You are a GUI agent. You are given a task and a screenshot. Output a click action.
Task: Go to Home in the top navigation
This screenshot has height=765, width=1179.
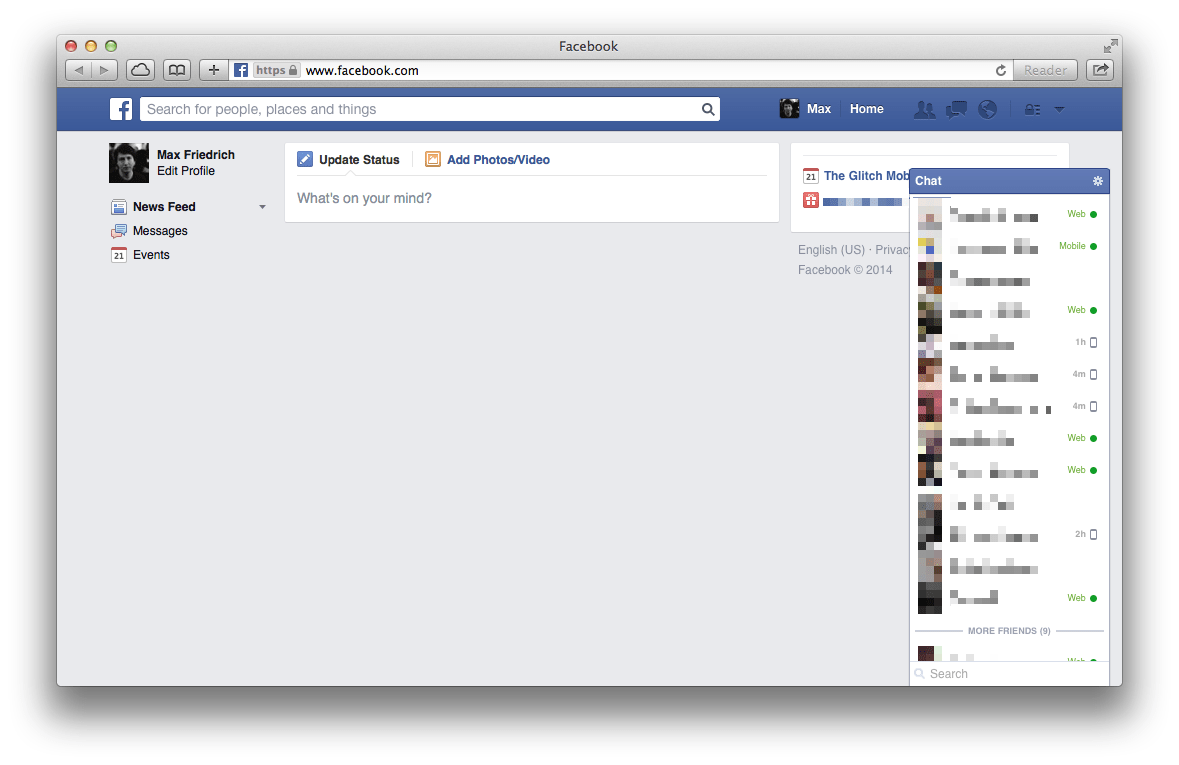coord(866,109)
